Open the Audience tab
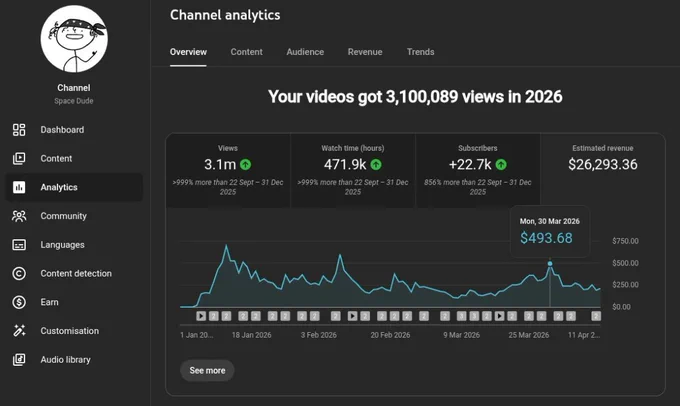Viewport: 680px width, 406px height. tap(305, 52)
